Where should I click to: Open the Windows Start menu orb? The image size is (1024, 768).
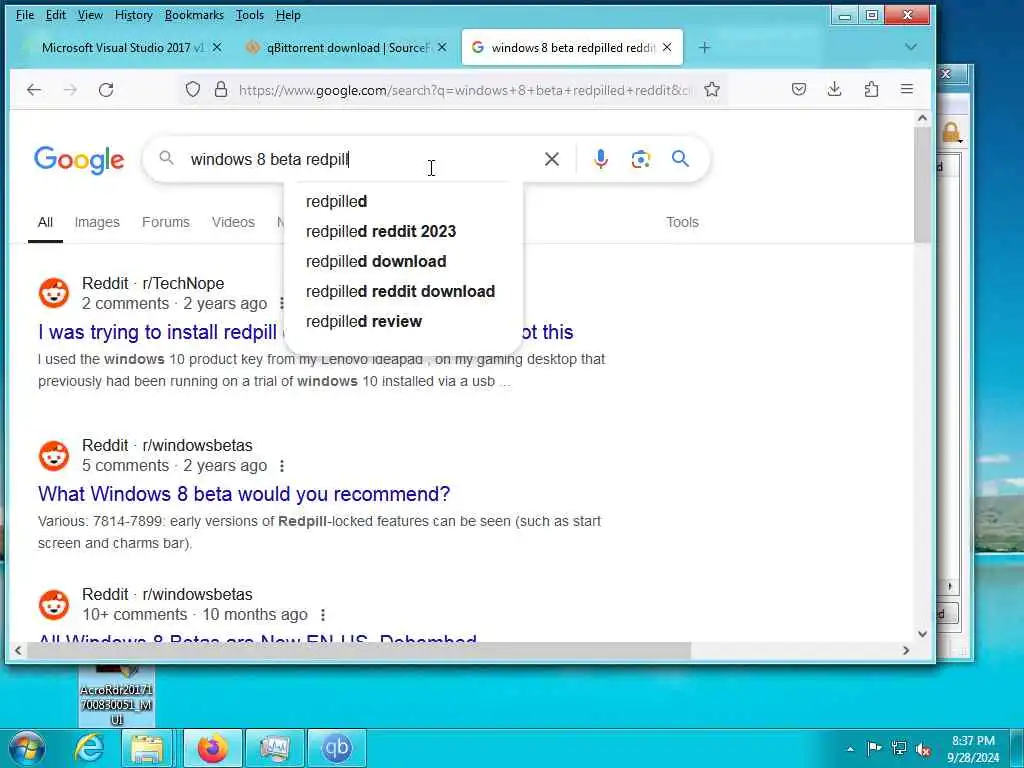pyautogui.click(x=26, y=748)
